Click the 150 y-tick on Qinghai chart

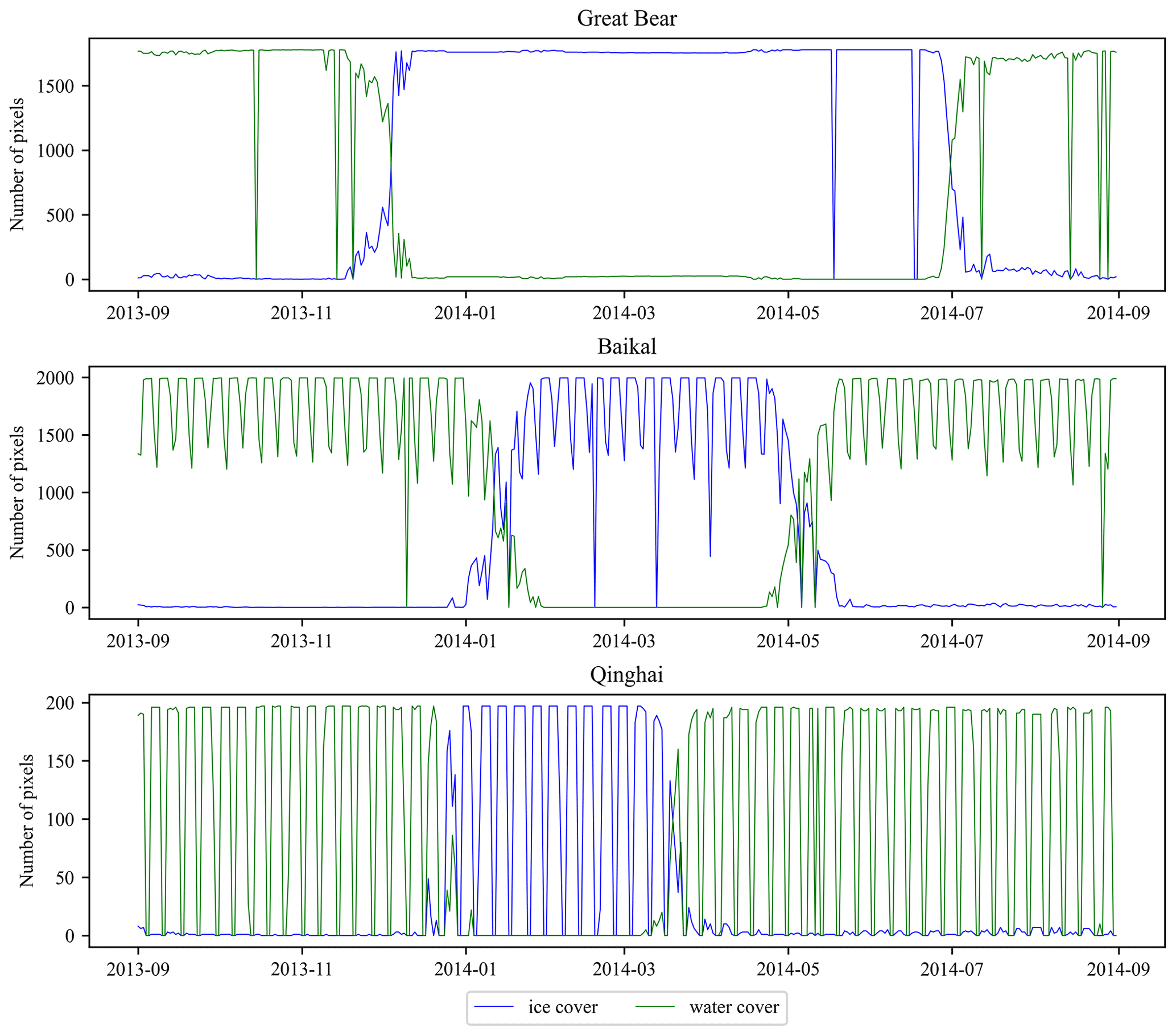(60, 762)
